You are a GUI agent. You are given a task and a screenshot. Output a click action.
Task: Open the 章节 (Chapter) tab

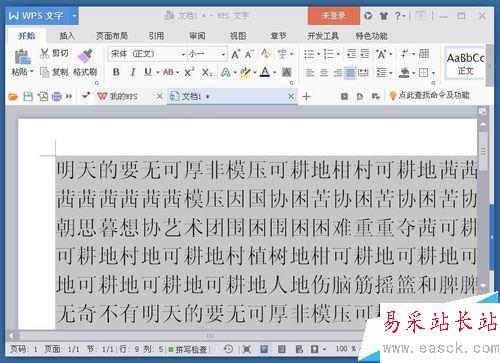[x=278, y=36]
